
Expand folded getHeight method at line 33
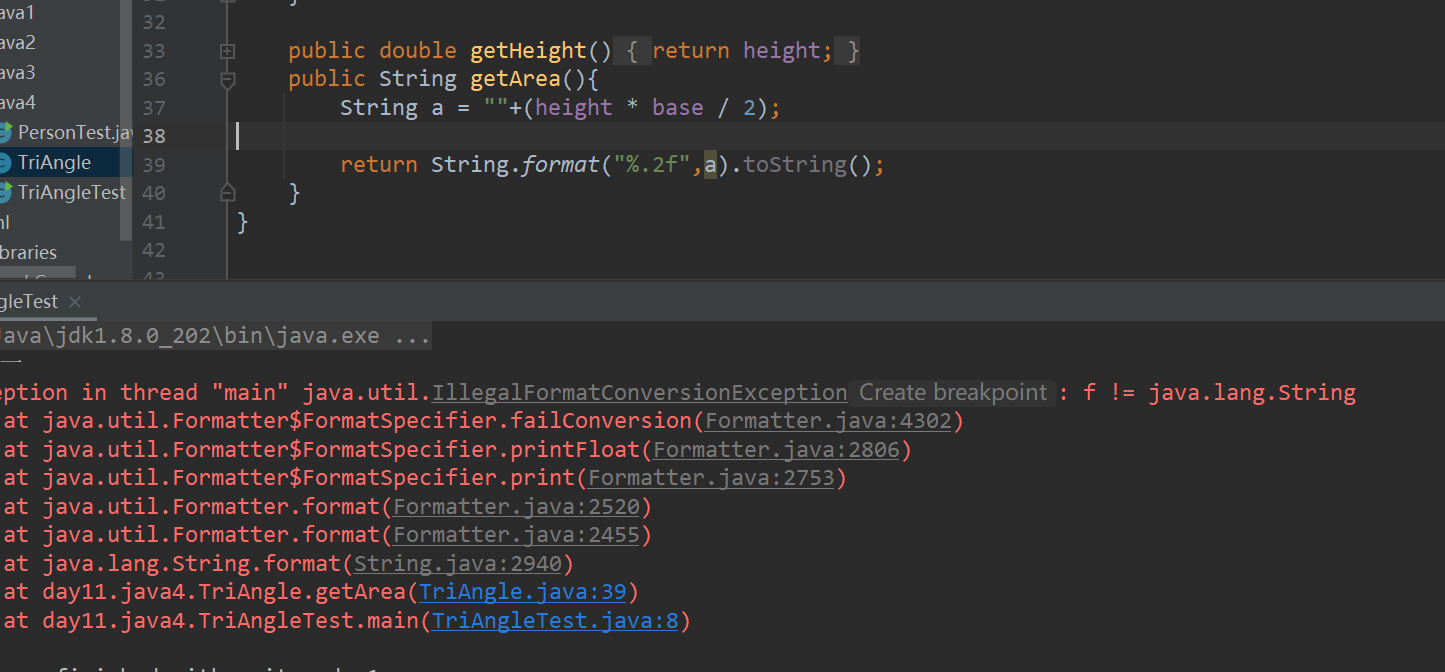tap(227, 51)
